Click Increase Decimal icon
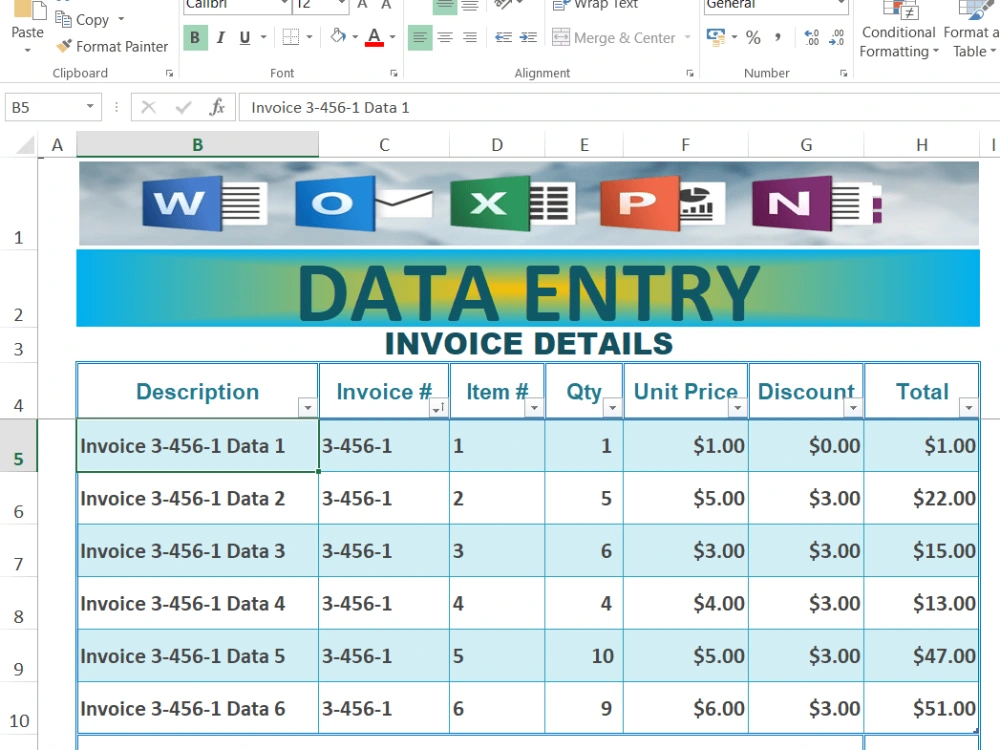 click(x=812, y=38)
